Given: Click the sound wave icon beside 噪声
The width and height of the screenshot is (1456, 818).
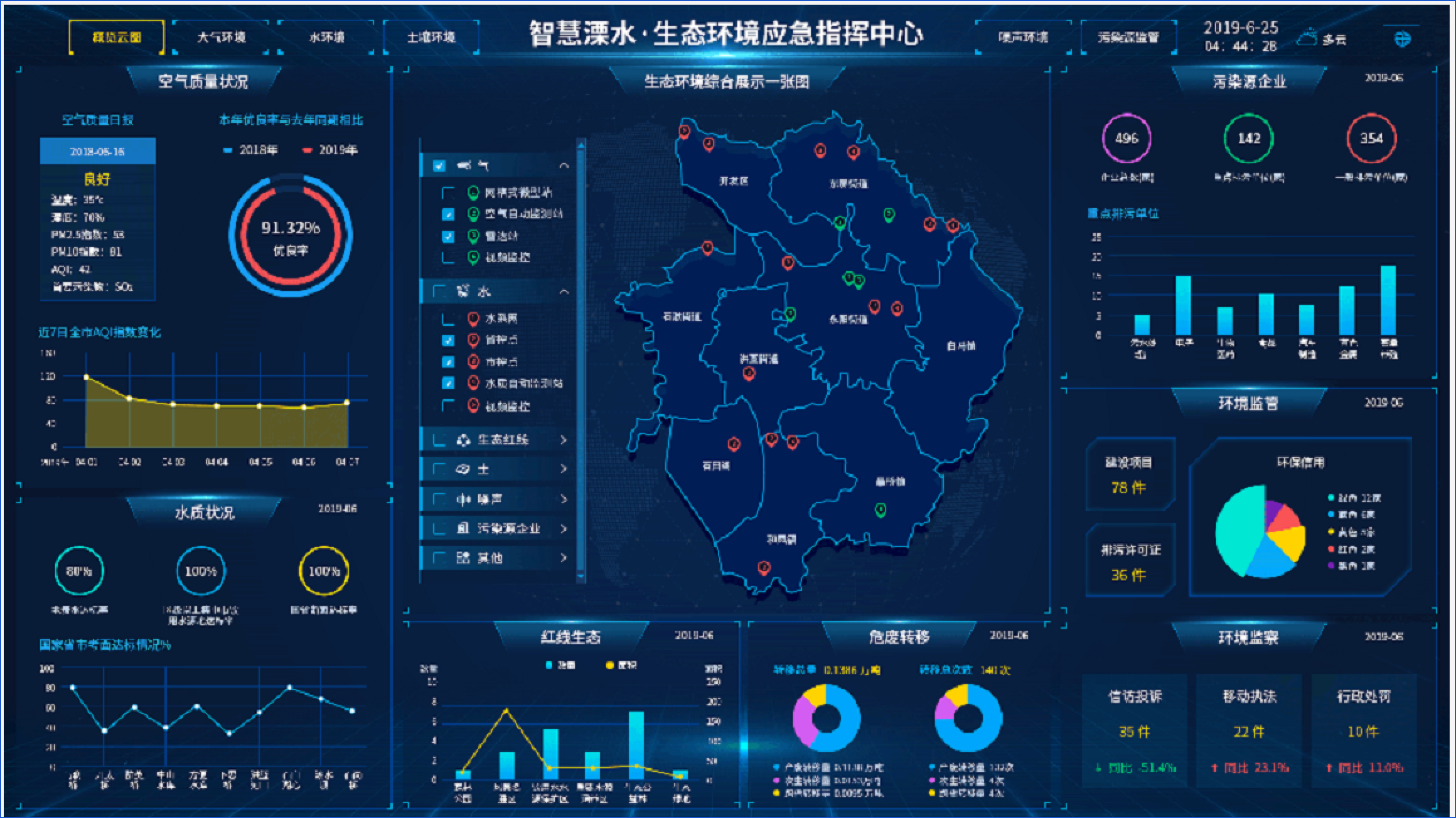Looking at the screenshot, I should 464,499.
